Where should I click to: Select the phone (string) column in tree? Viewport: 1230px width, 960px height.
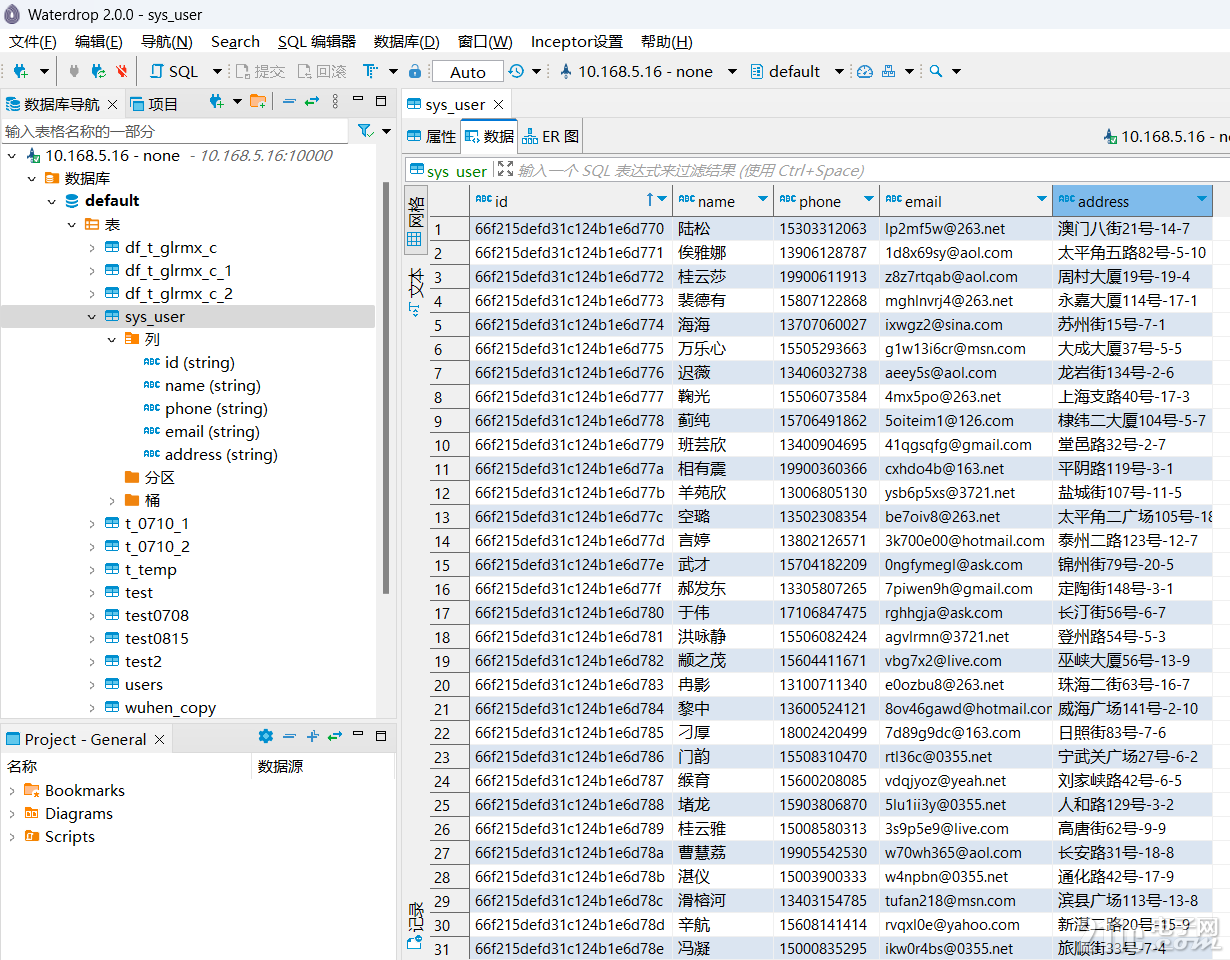click(x=205, y=408)
